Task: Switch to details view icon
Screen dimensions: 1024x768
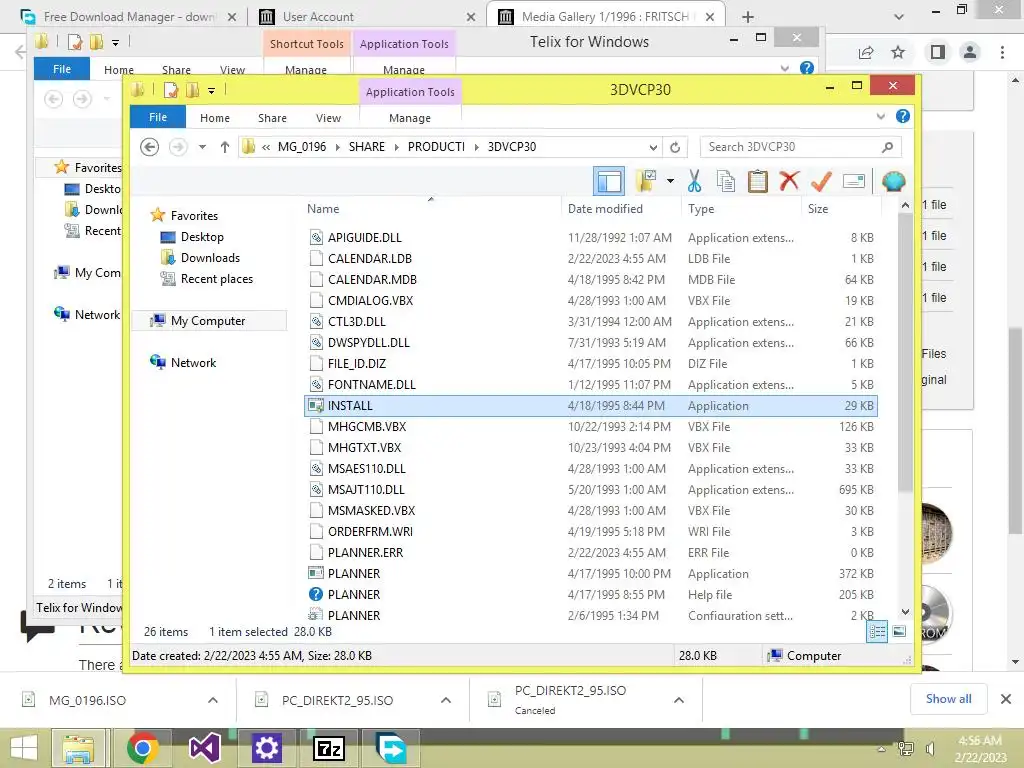Action: click(877, 631)
